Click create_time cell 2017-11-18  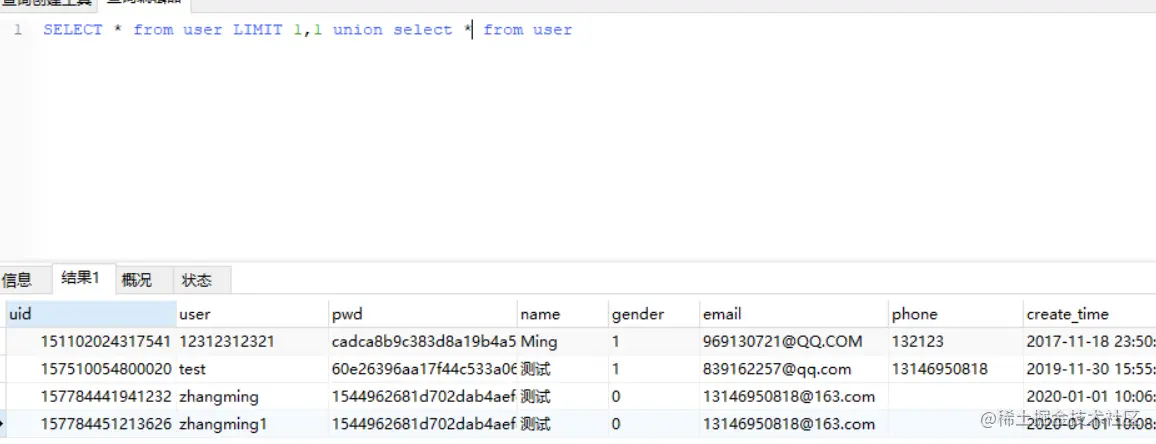[x=1089, y=341]
